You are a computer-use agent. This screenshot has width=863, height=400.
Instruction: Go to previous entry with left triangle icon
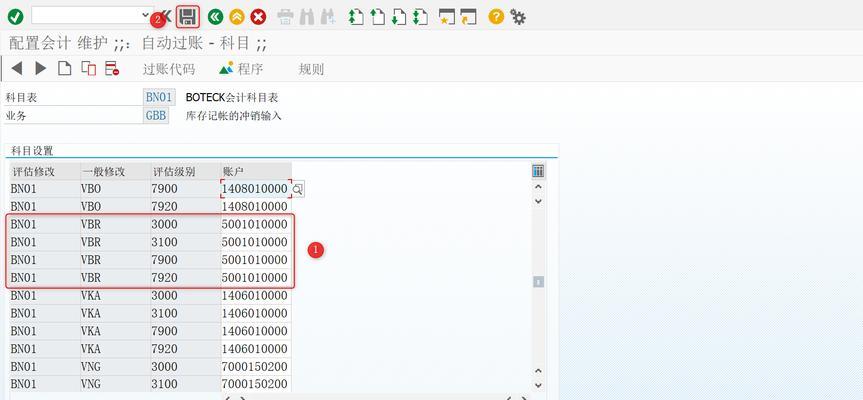point(17,69)
